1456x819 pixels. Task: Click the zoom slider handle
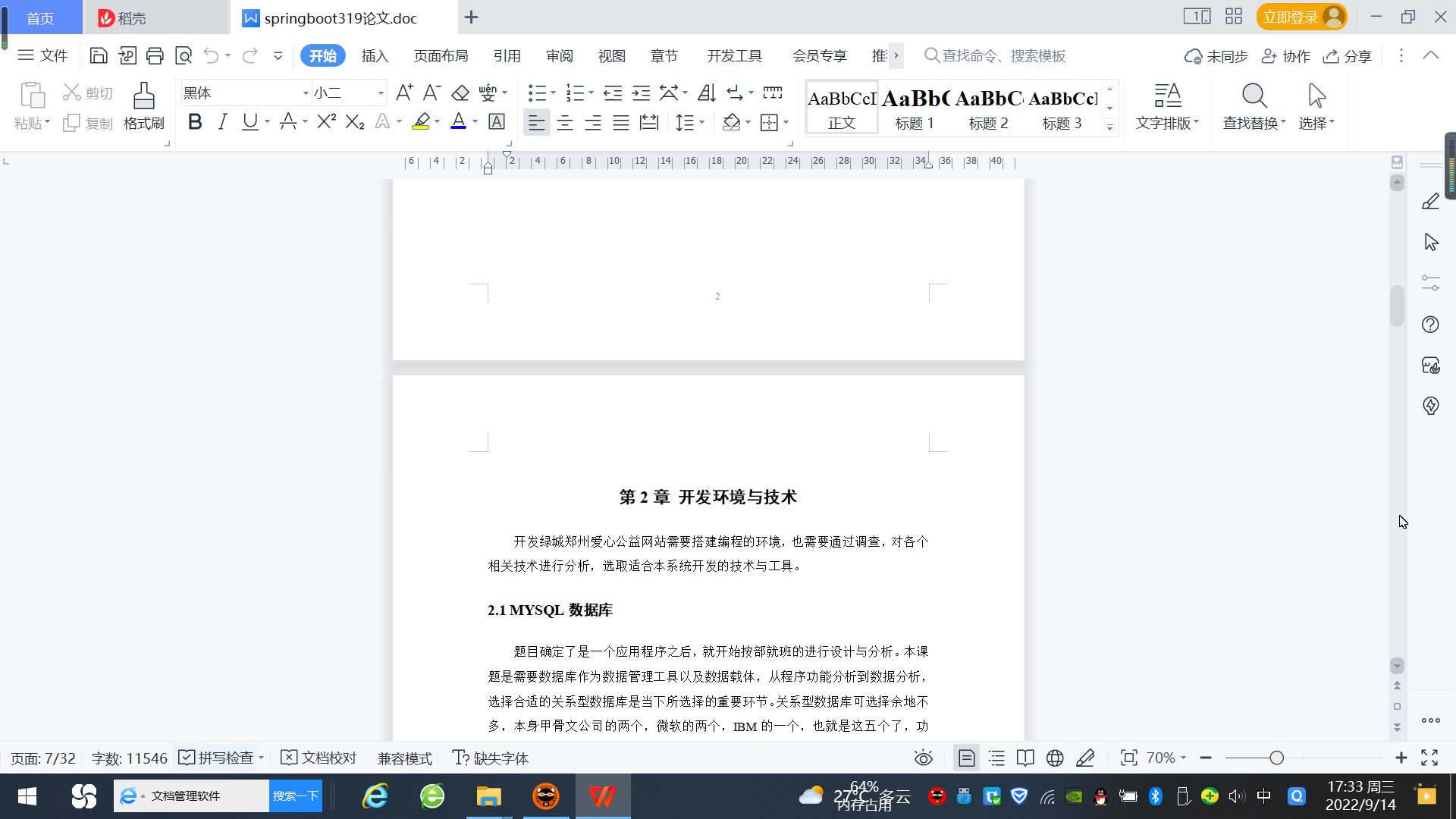coord(1276,758)
